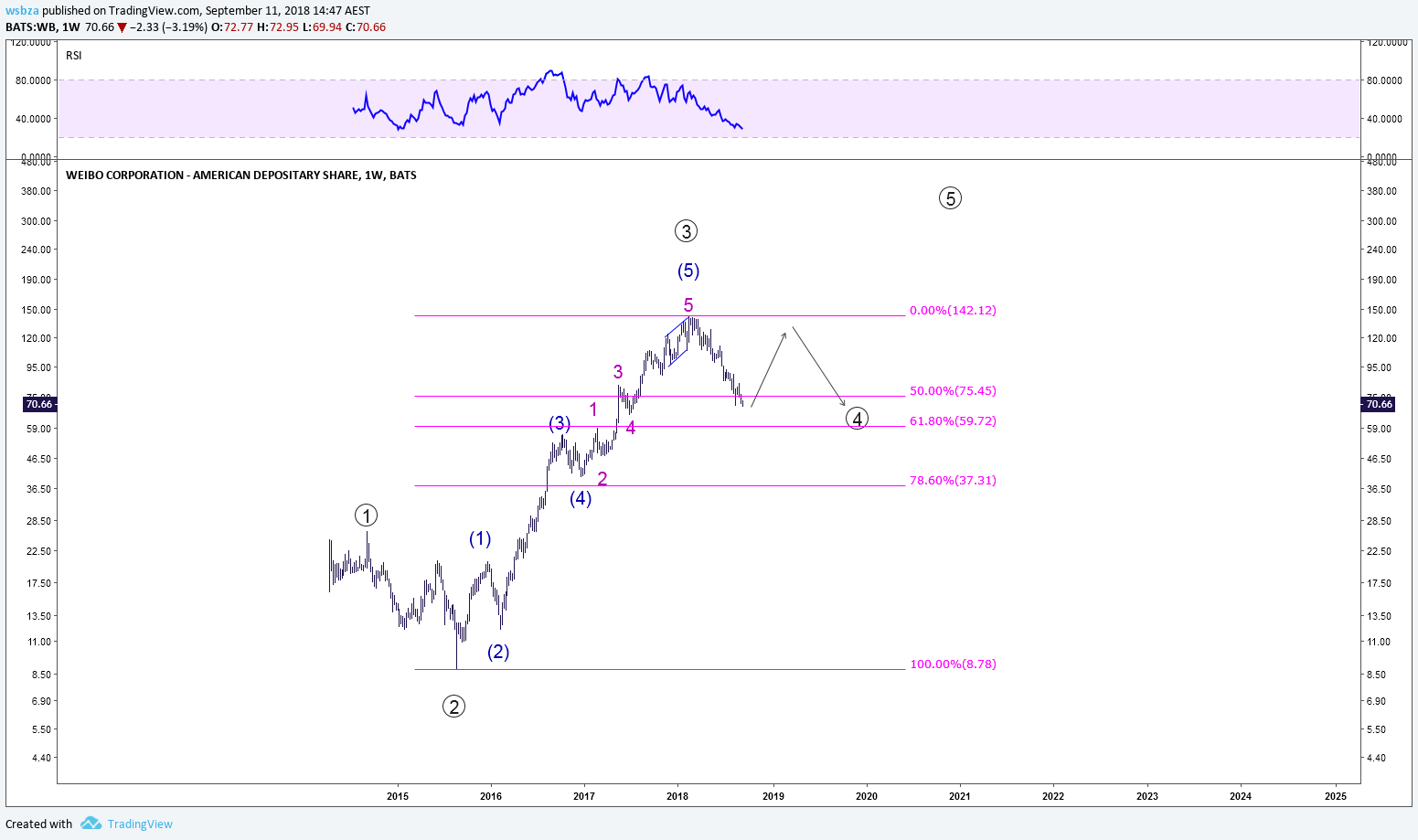Click the circled wave 1 label
The height and width of the screenshot is (840, 1418).
coord(366,516)
